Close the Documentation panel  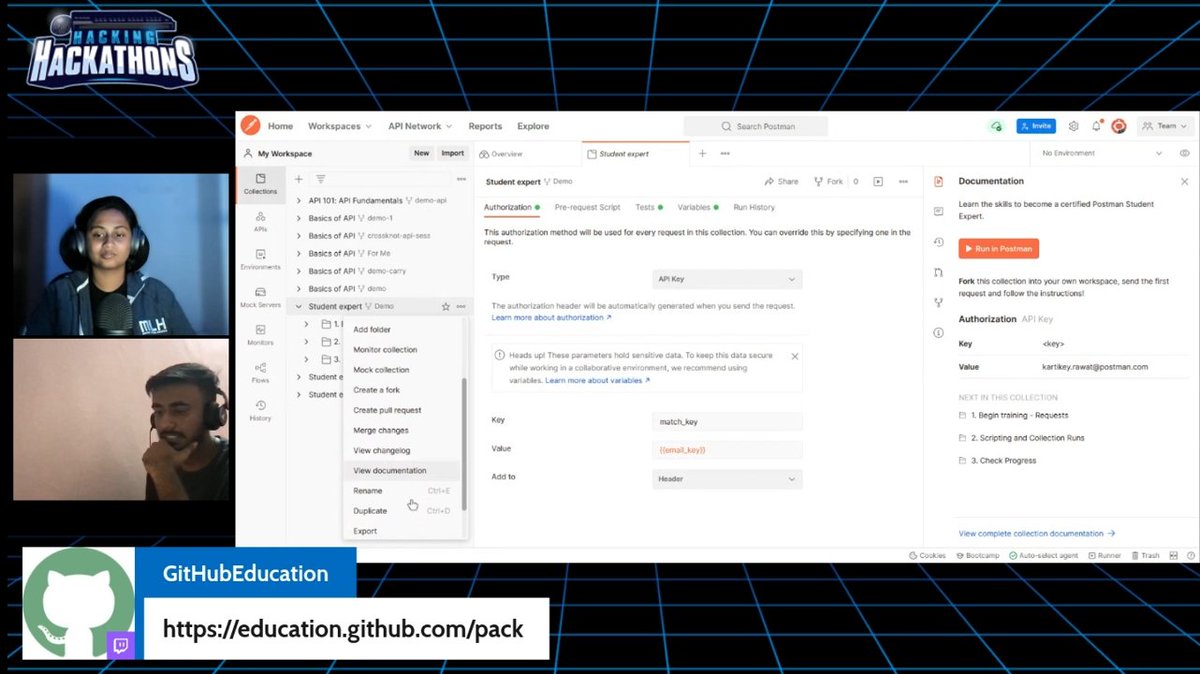pos(1185,182)
